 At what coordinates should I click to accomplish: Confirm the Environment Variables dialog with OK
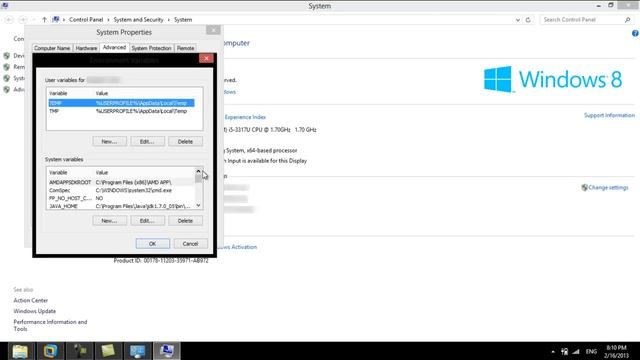pos(153,244)
